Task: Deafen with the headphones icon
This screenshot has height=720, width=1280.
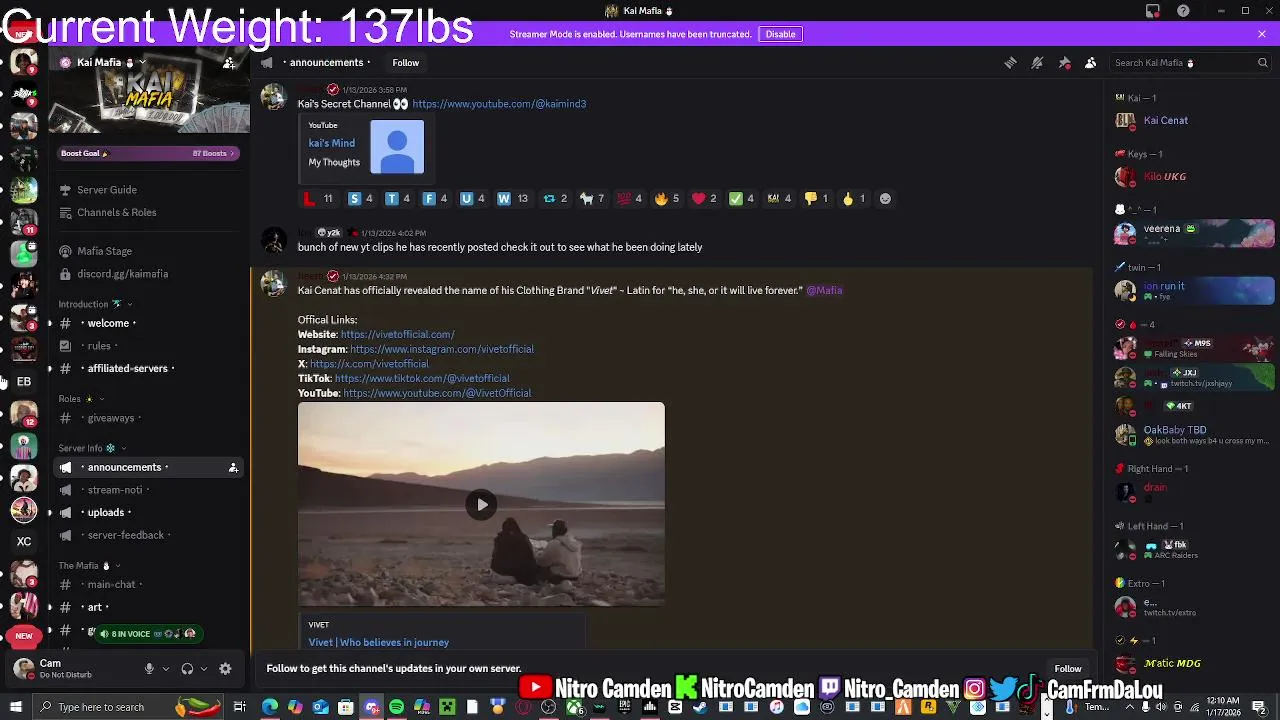Action: pyautogui.click(x=187, y=668)
